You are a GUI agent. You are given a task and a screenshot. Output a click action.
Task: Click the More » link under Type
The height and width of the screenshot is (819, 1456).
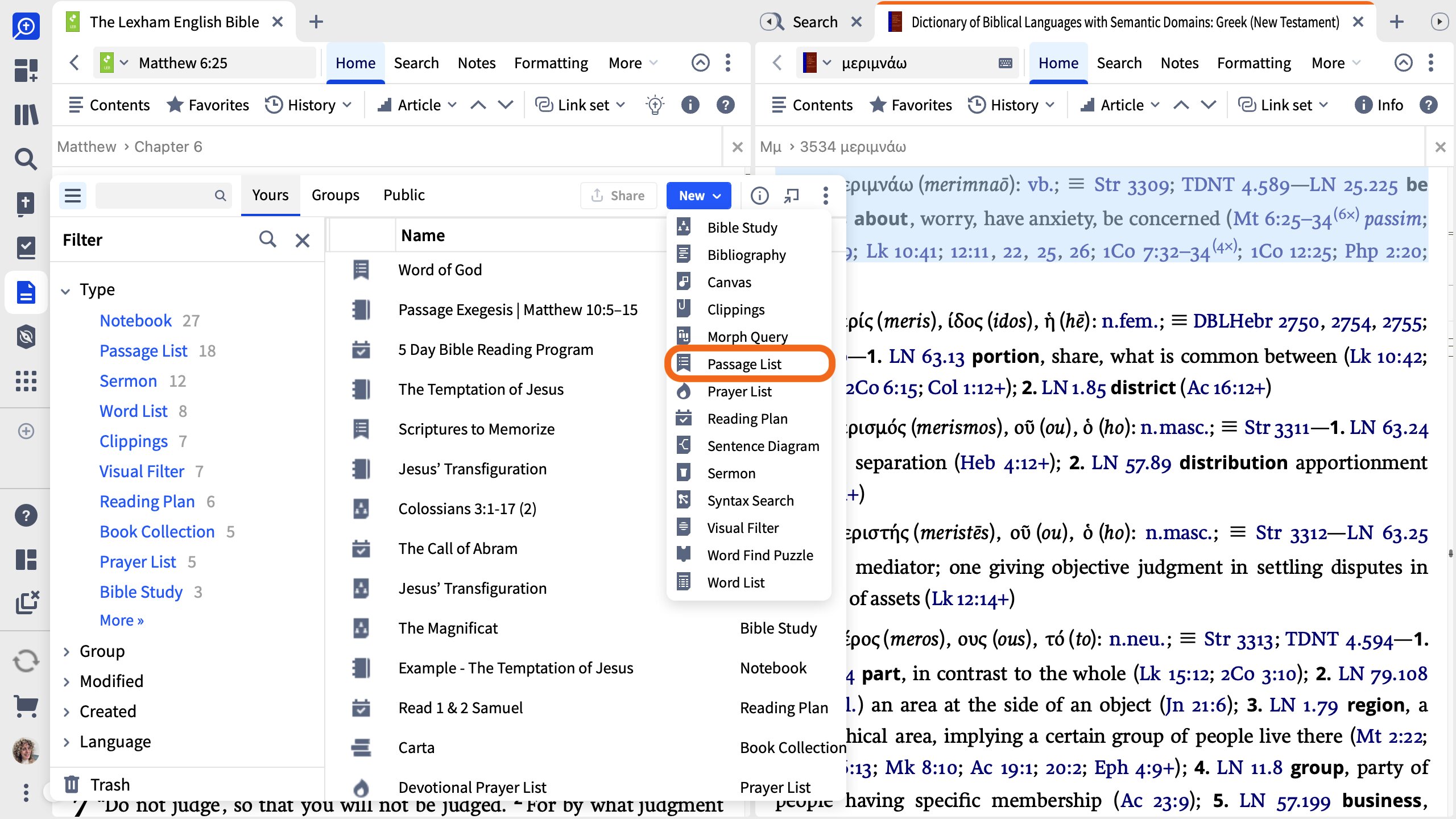click(x=122, y=620)
